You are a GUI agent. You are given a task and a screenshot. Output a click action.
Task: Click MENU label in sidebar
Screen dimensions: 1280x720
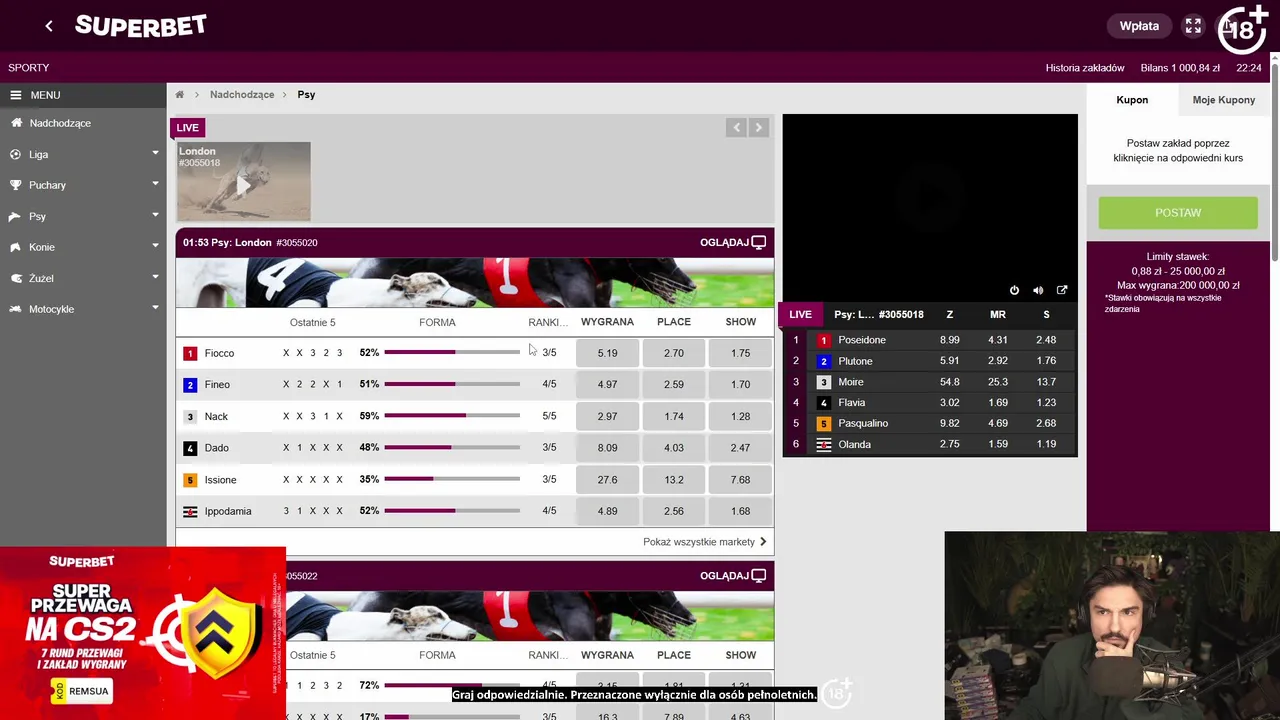(45, 95)
